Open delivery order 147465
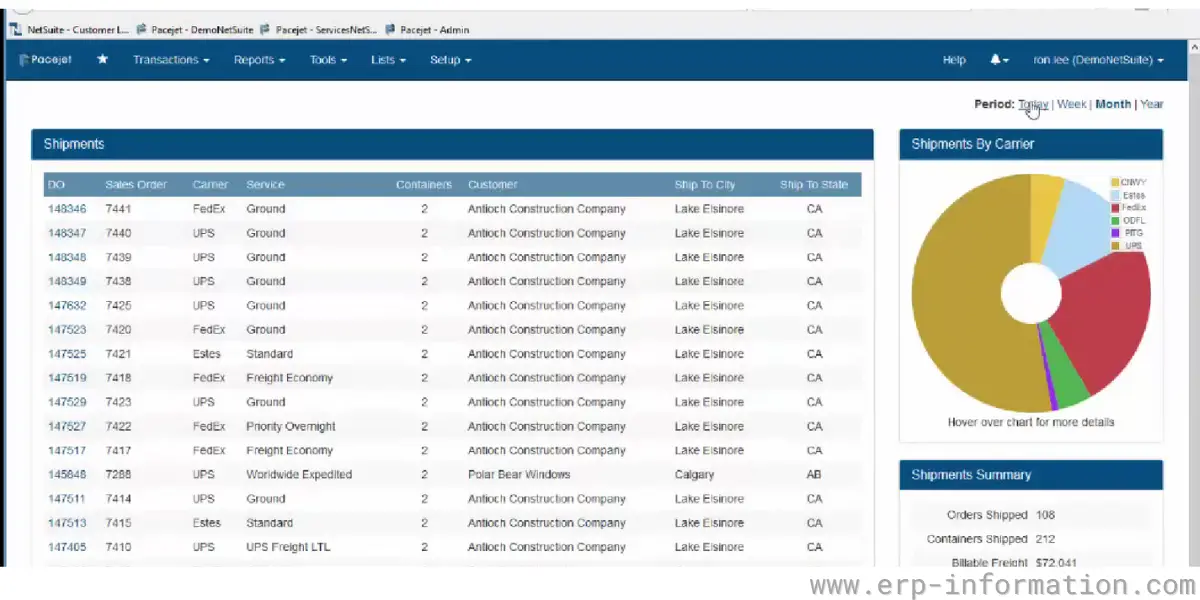Image resolution: width=1200 pixels, height=600 pixels. pyautogui.click(x=67, y=547)
